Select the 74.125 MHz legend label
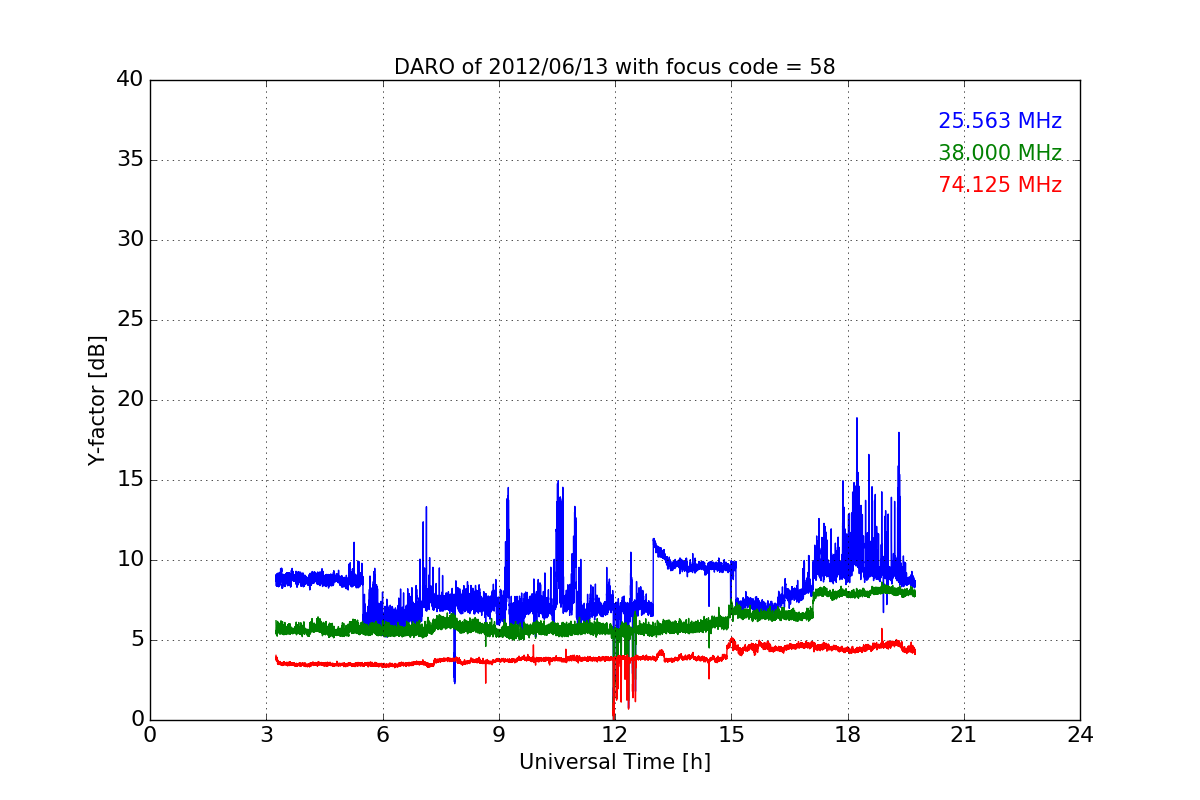Viewport: 1200px width, 800px height. 1000,185
